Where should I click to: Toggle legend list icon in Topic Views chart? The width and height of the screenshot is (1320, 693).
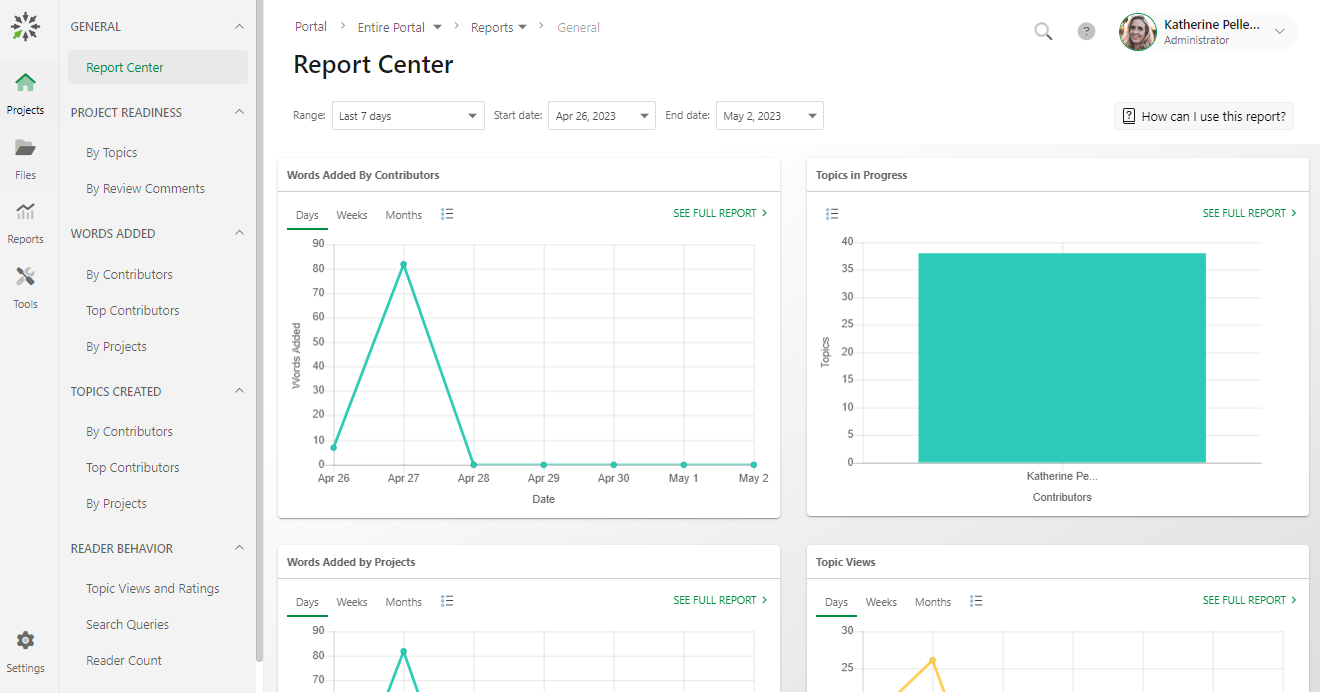[x=977, y=601]
